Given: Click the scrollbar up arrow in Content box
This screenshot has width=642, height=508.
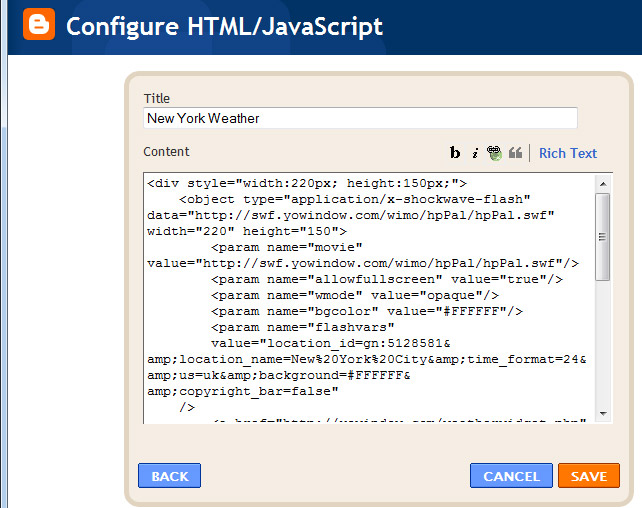Looking at the screenshot, I should click(603, 183).
